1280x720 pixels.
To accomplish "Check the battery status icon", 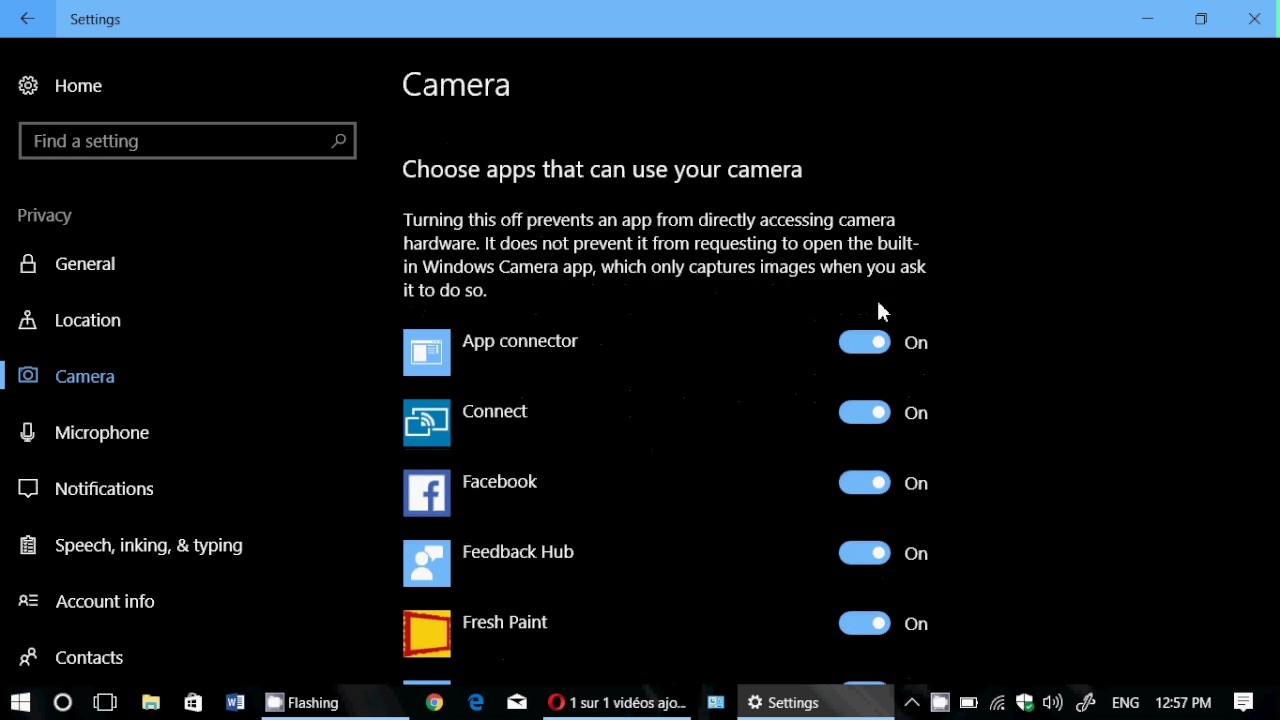I will (969, 702).
